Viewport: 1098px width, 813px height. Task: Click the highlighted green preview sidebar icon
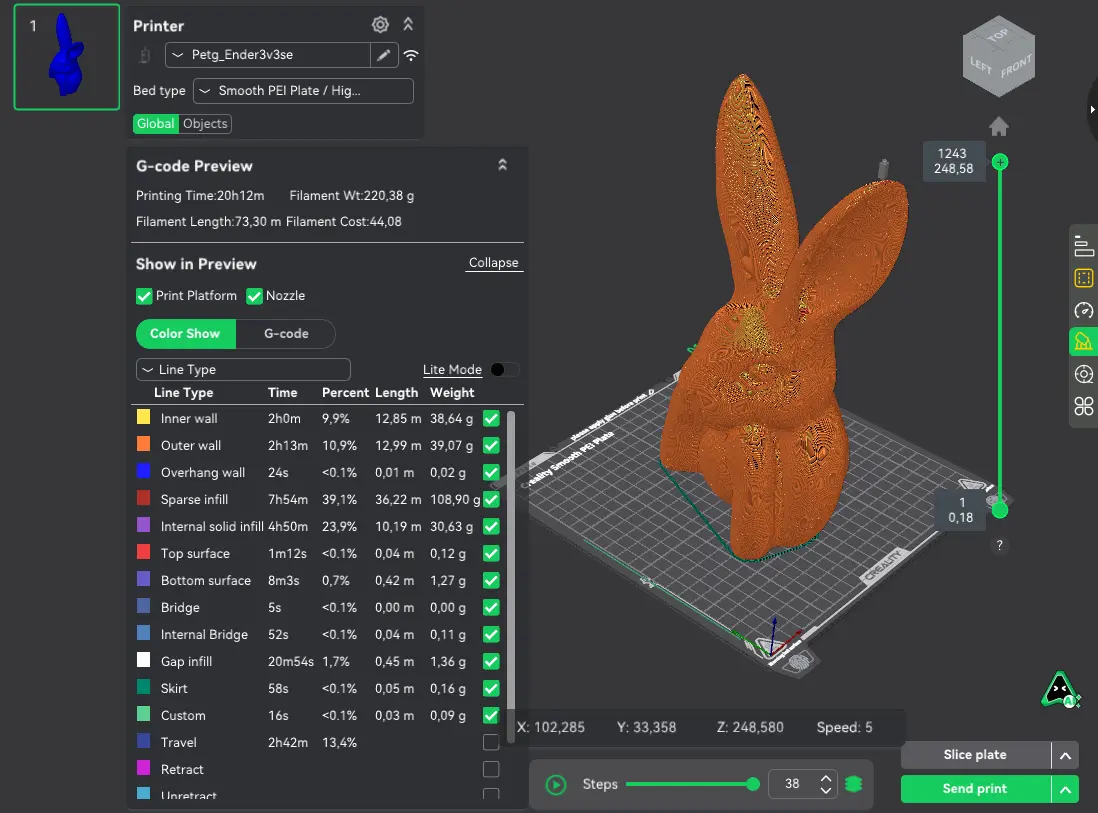click(x=1083, y=342)
